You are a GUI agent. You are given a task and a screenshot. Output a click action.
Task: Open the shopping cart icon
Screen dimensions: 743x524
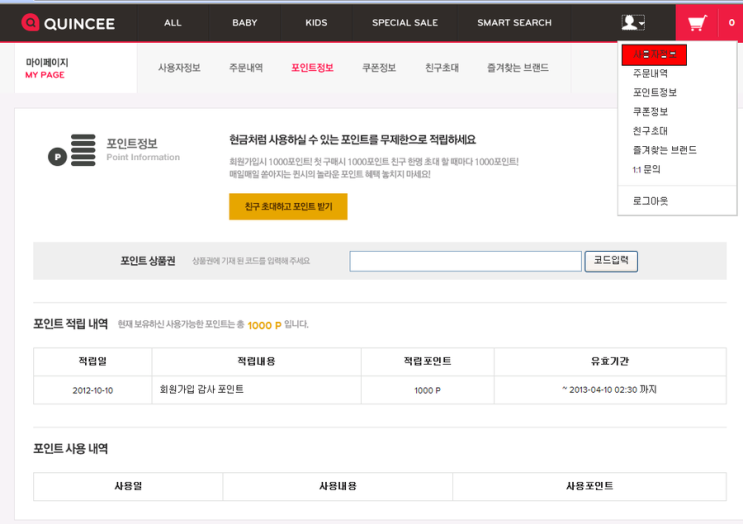click(699, 22)
